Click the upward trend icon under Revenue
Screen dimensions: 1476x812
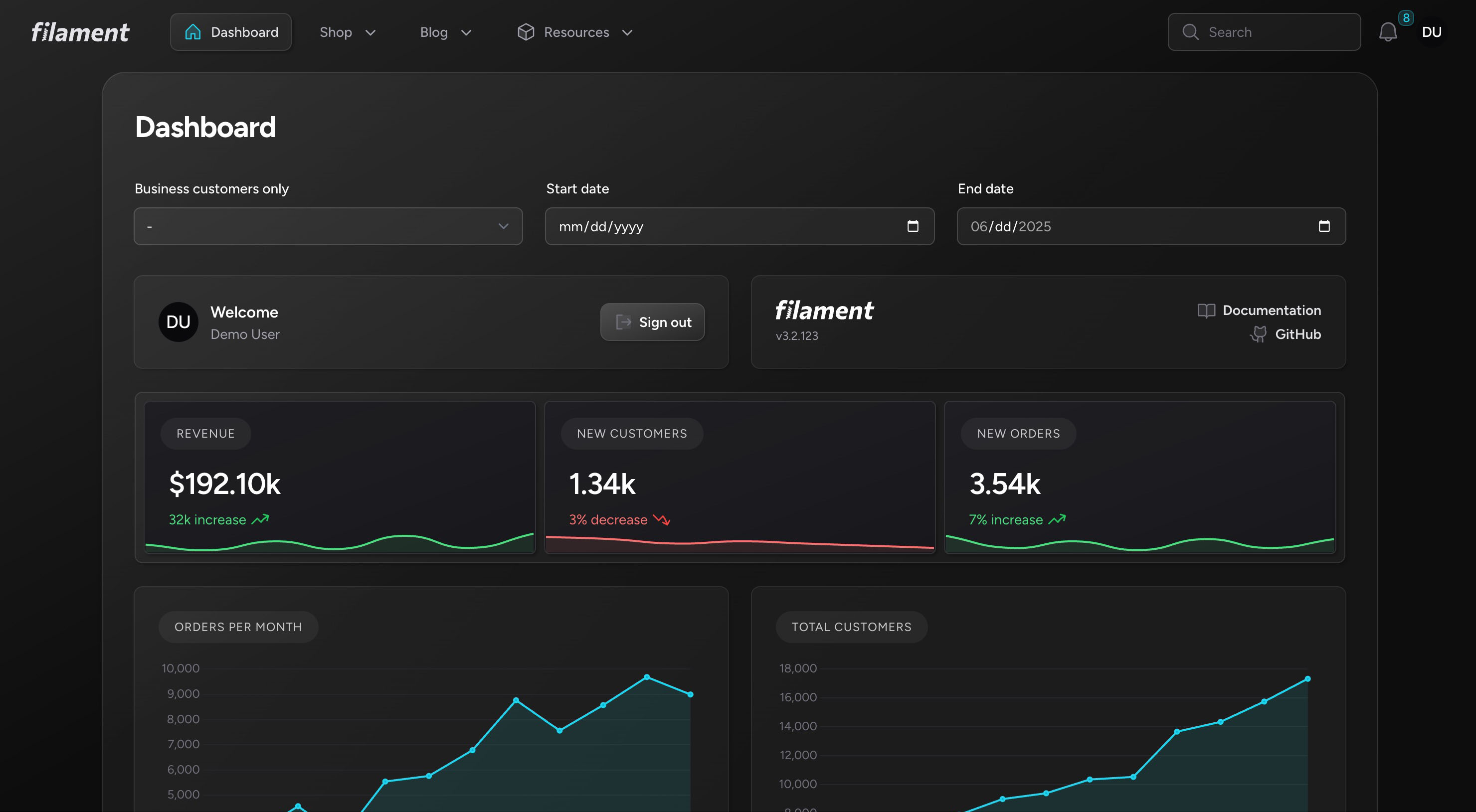(x=260, y=519)
